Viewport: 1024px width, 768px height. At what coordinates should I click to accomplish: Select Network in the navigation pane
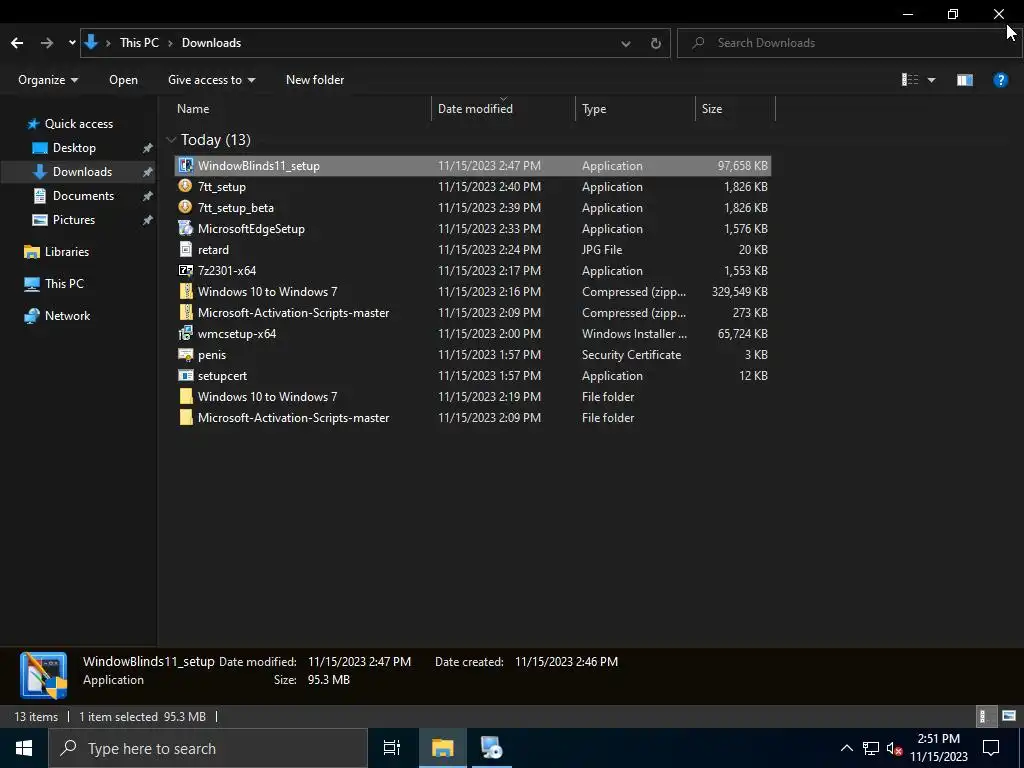coord(67,316)
